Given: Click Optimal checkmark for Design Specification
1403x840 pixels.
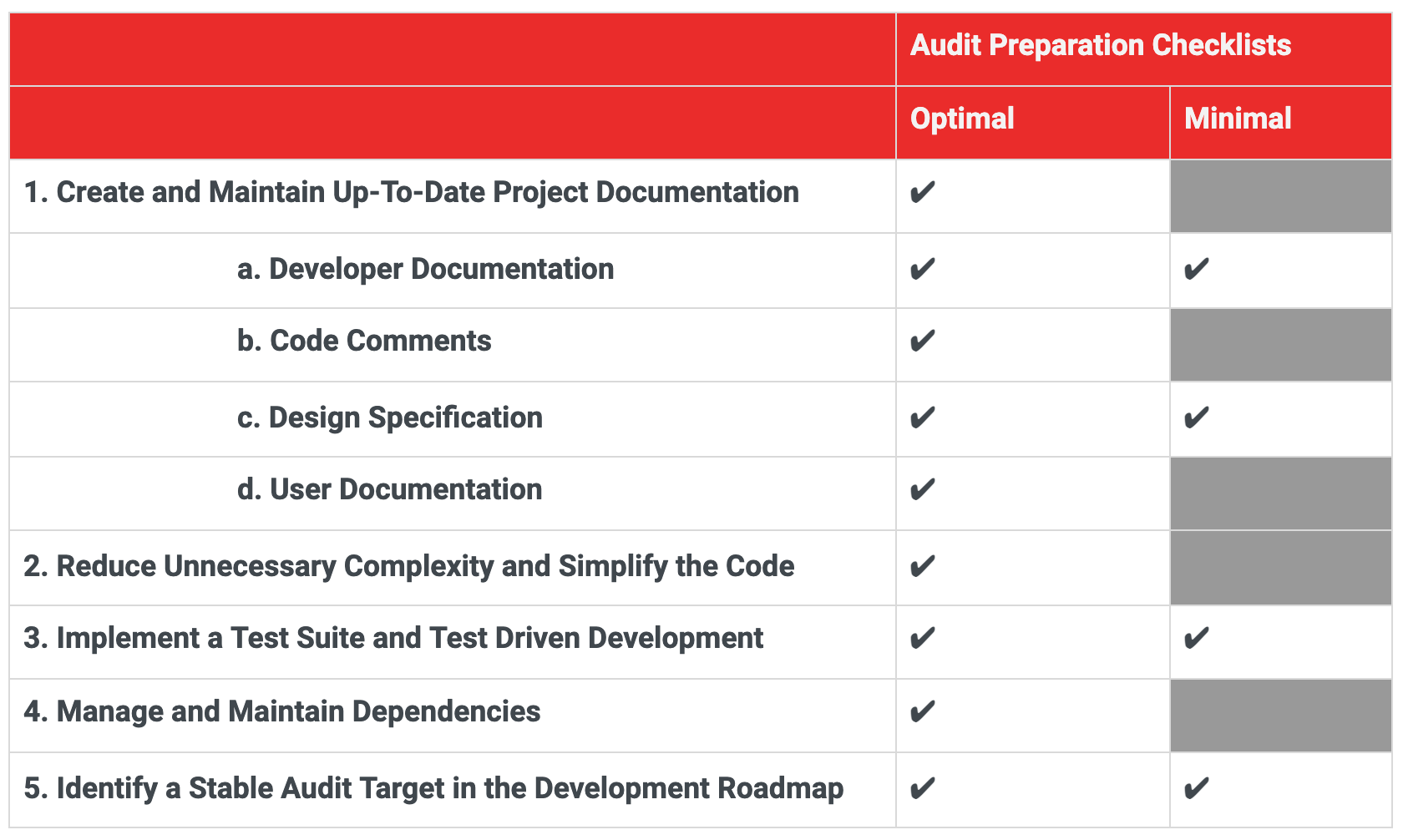Looking at the screenshot, I should [x=923, y=418].
